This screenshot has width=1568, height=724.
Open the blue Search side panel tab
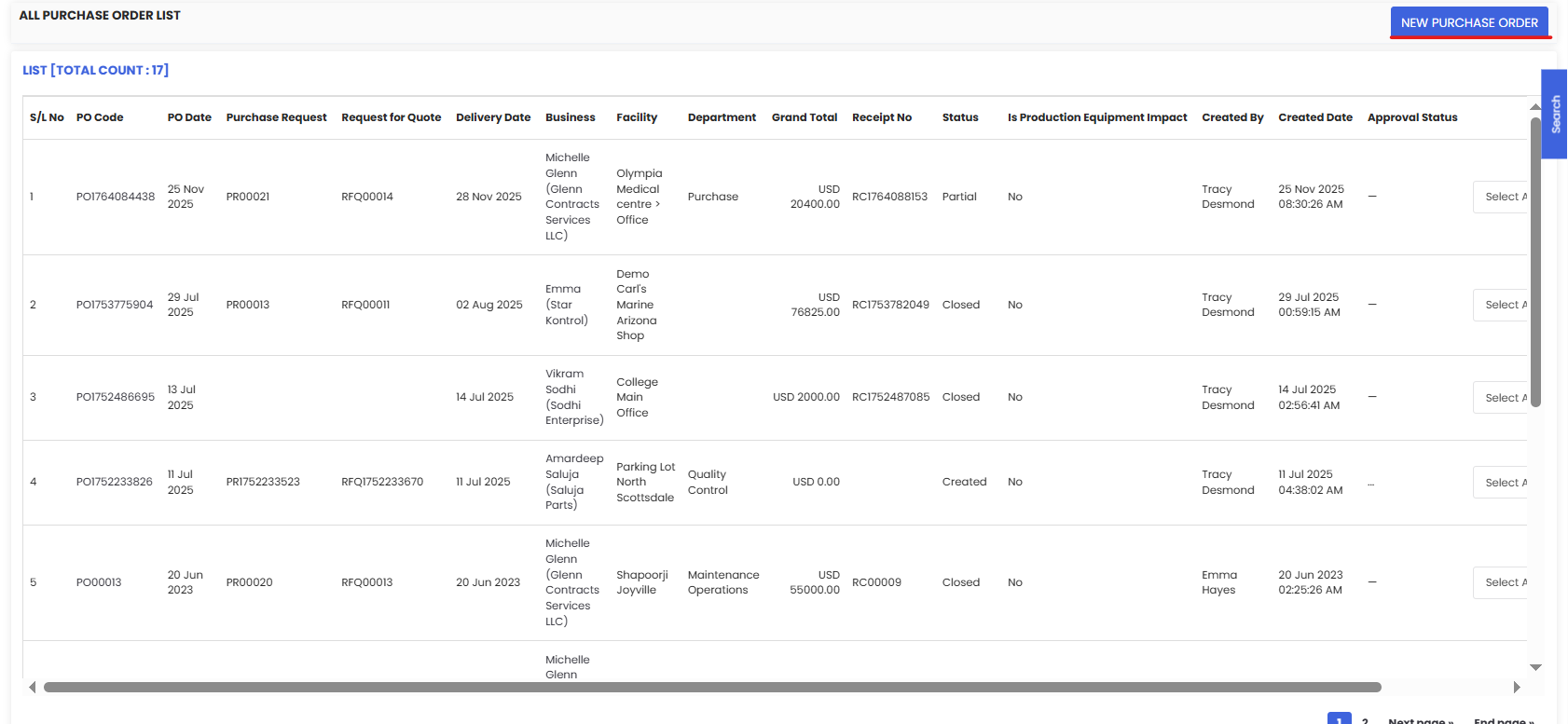click(x=1555, y=114)
